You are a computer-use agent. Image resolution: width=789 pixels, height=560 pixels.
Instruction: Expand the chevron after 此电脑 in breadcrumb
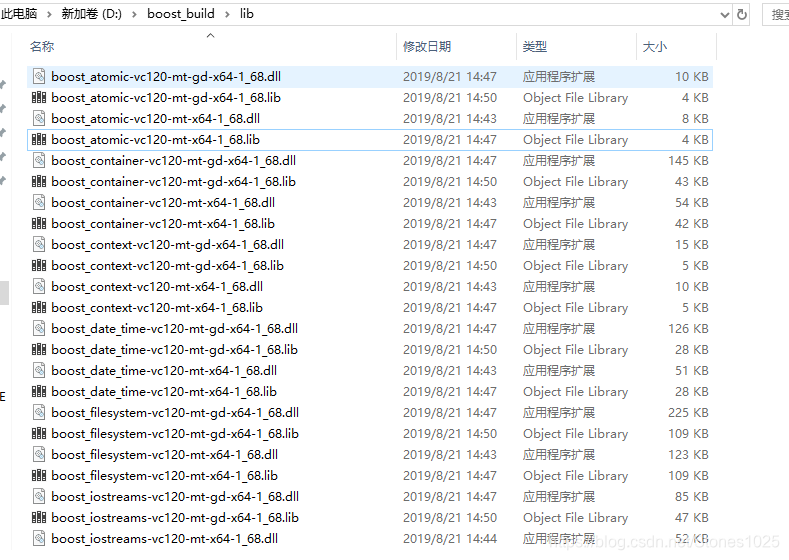(x=49, y=15)
